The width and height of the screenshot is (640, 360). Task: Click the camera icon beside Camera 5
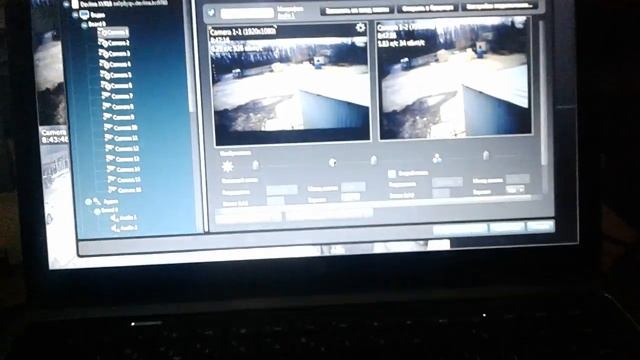(x=106, y=74)
